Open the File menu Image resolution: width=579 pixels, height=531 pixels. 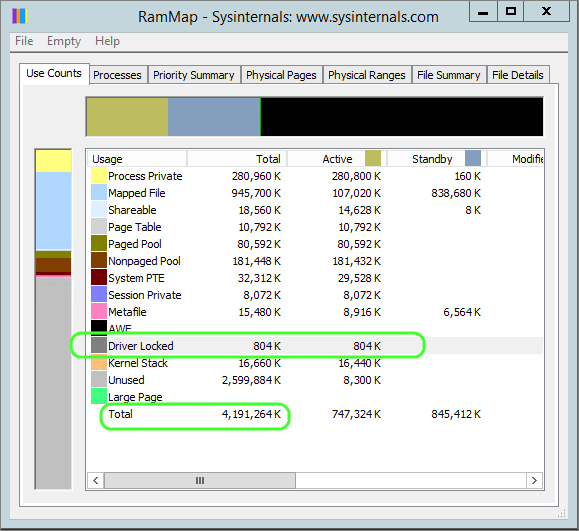pos(24,41)
